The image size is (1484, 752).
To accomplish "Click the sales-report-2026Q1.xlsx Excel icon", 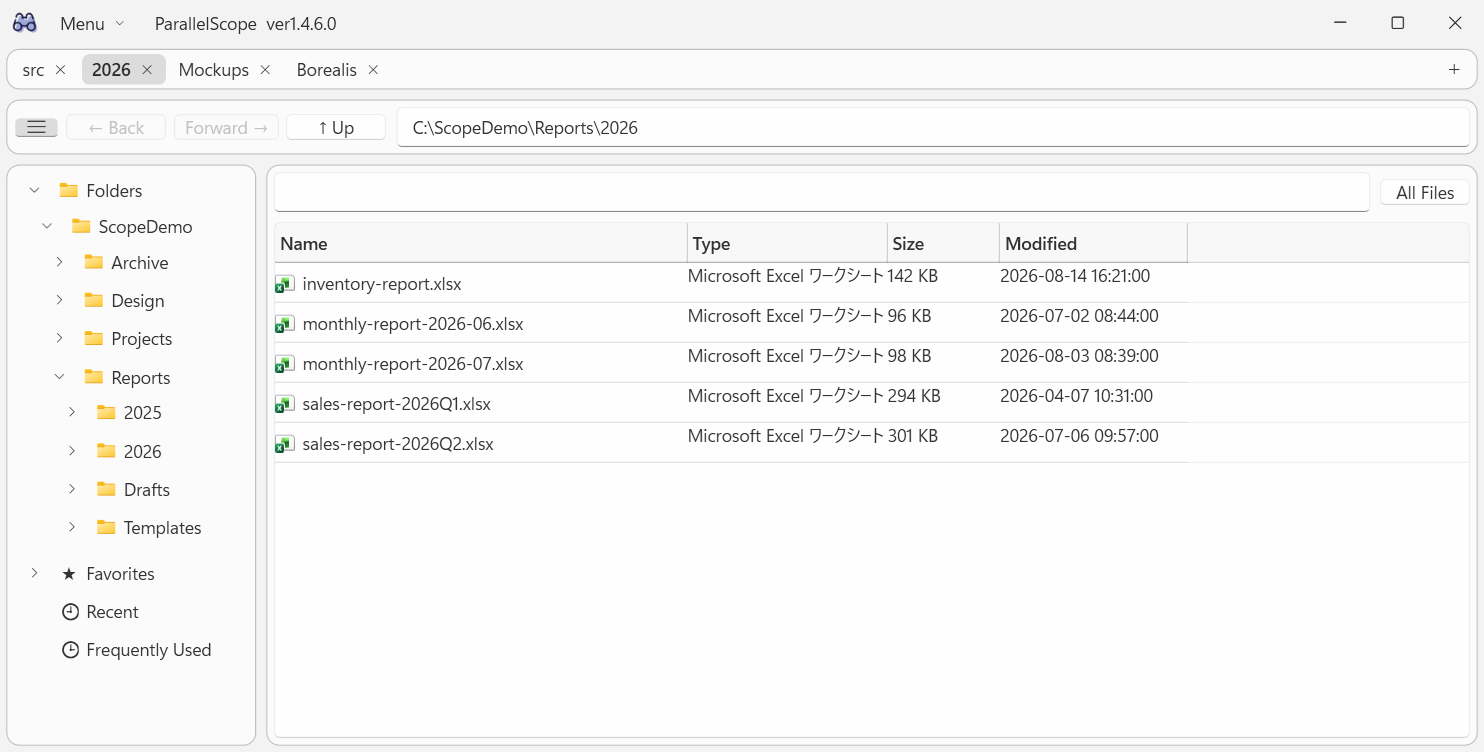I will (285, 404).
